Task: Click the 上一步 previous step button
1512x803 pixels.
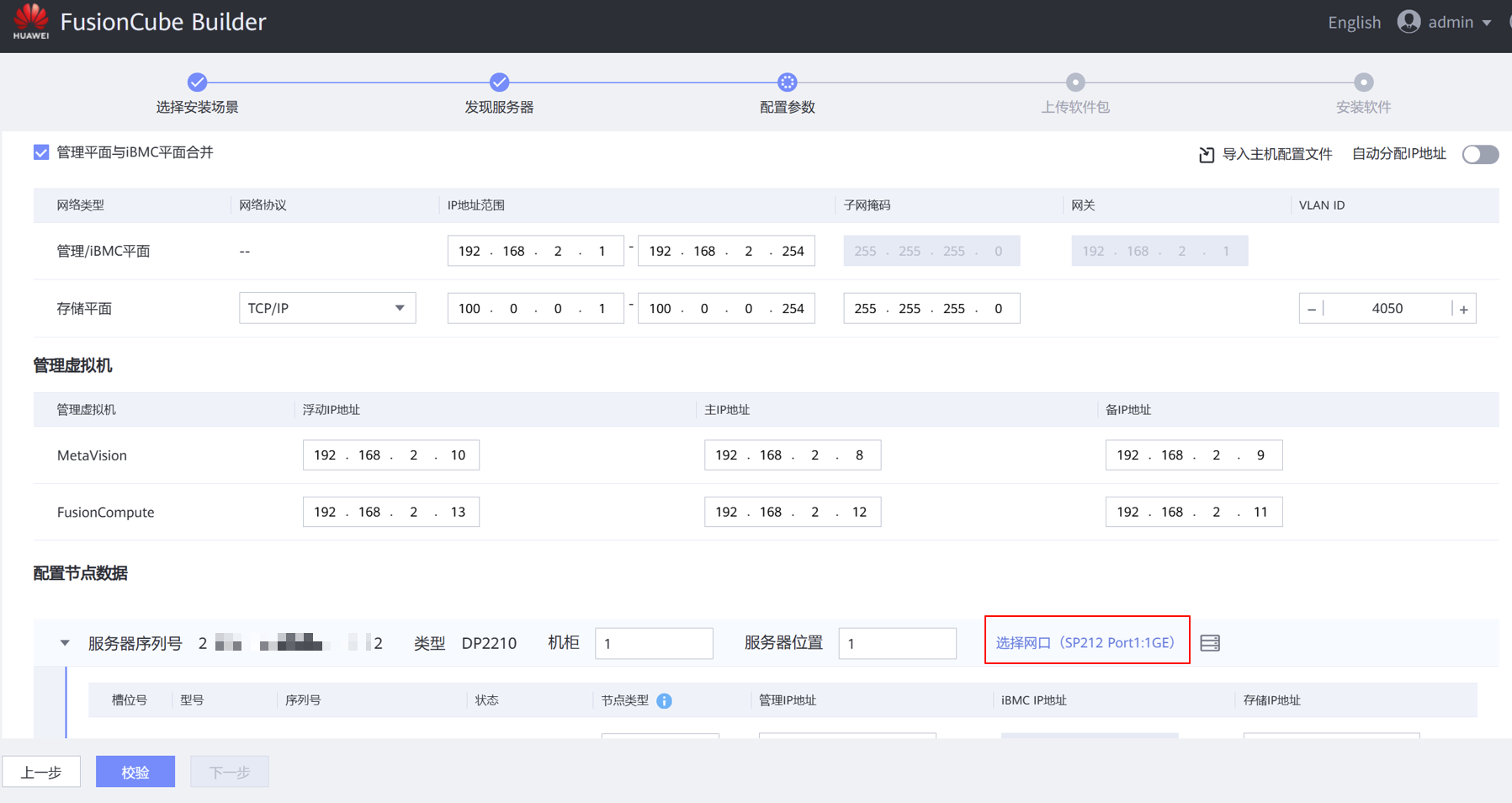Action: 41,772
